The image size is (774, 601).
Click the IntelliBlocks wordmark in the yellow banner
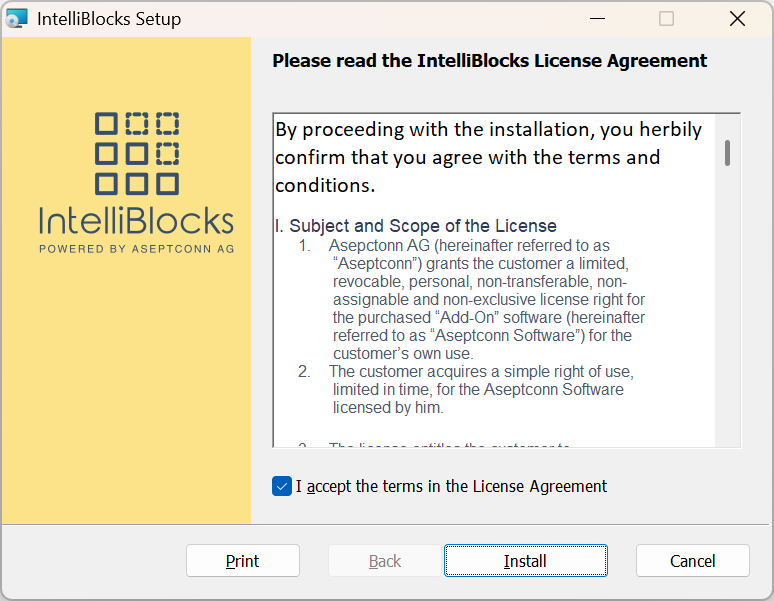coord(137,220)
